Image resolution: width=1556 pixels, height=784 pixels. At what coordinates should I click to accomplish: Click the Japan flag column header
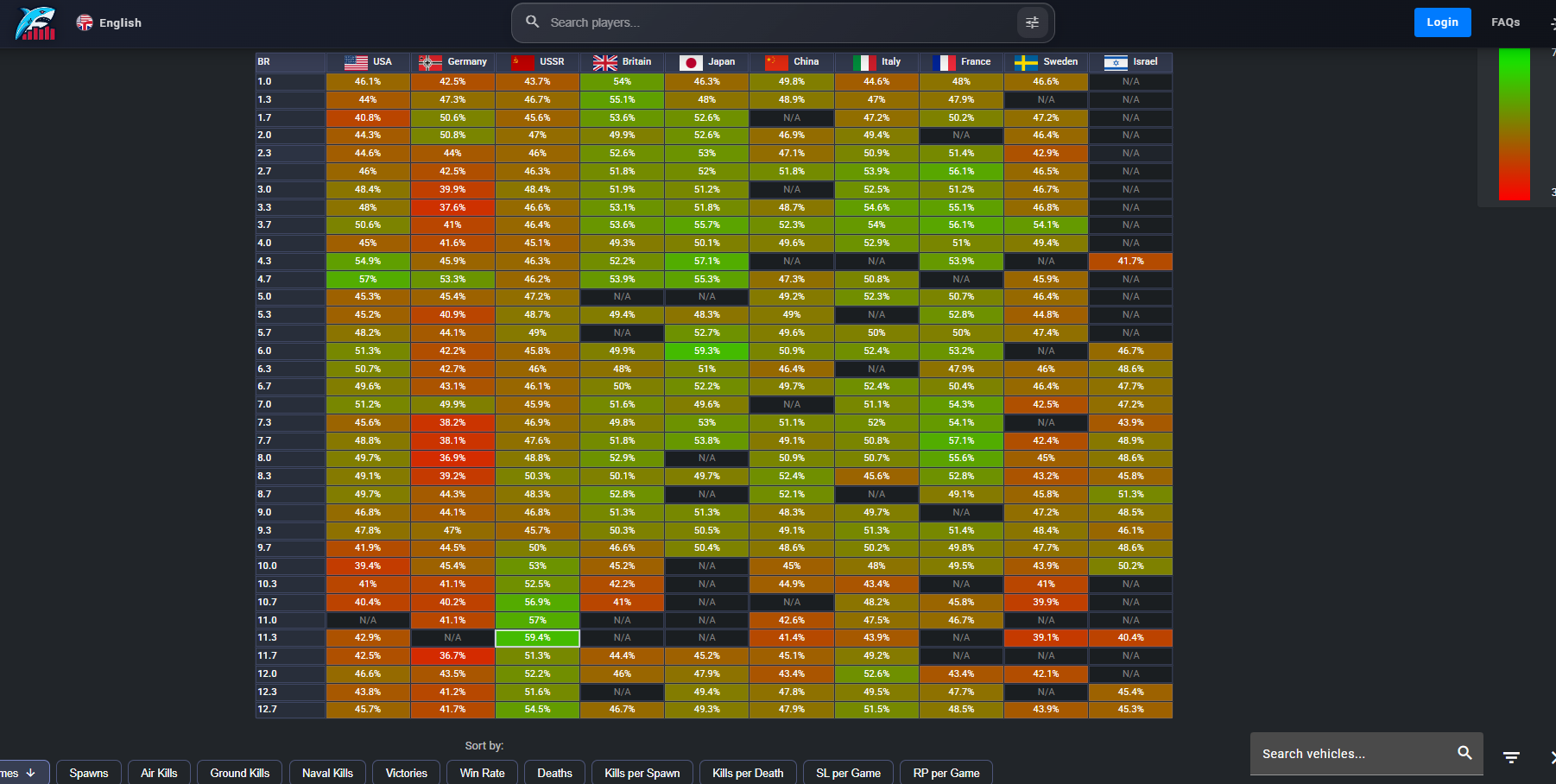click(x=706, y=62)
